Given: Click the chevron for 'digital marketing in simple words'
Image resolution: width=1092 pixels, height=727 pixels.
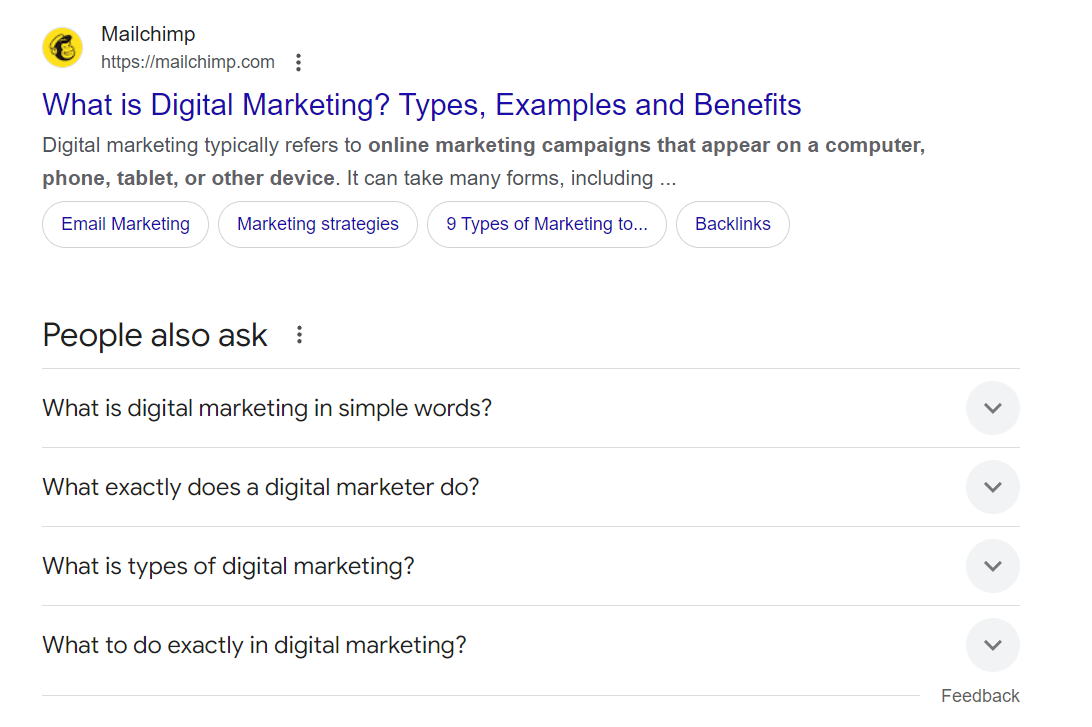Looking at the screenshot, I should [992, 408].
